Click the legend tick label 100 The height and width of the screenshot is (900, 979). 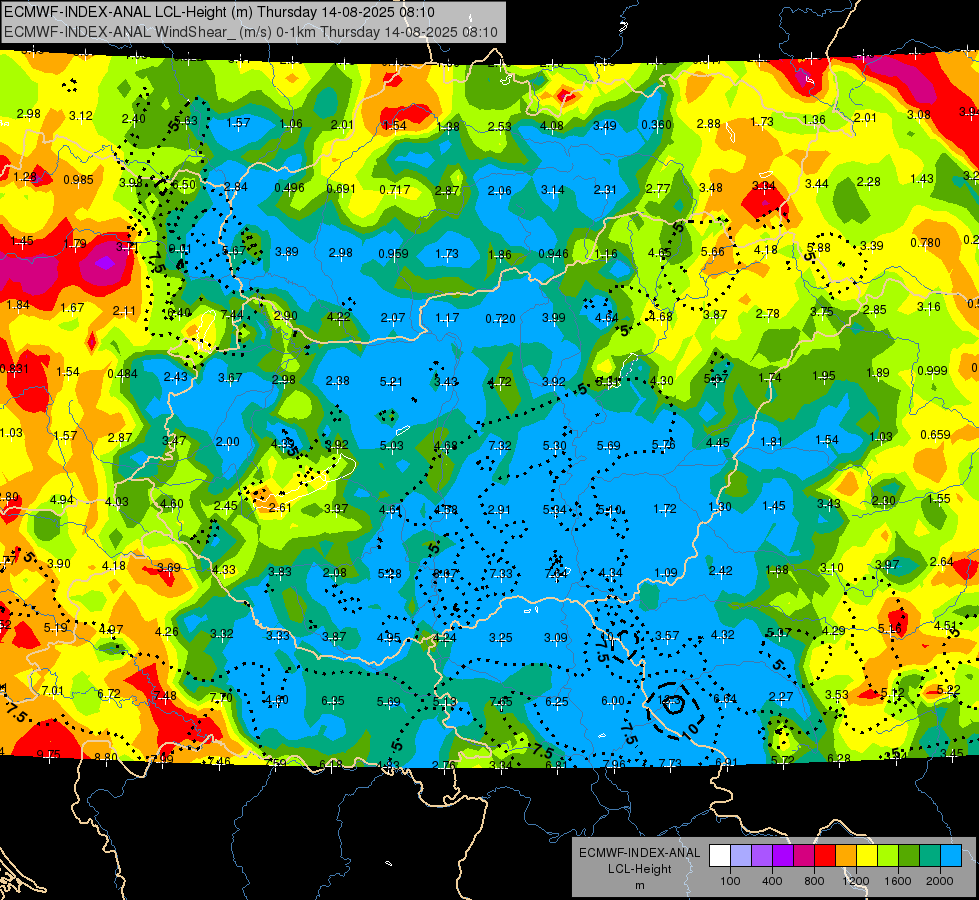730,881
